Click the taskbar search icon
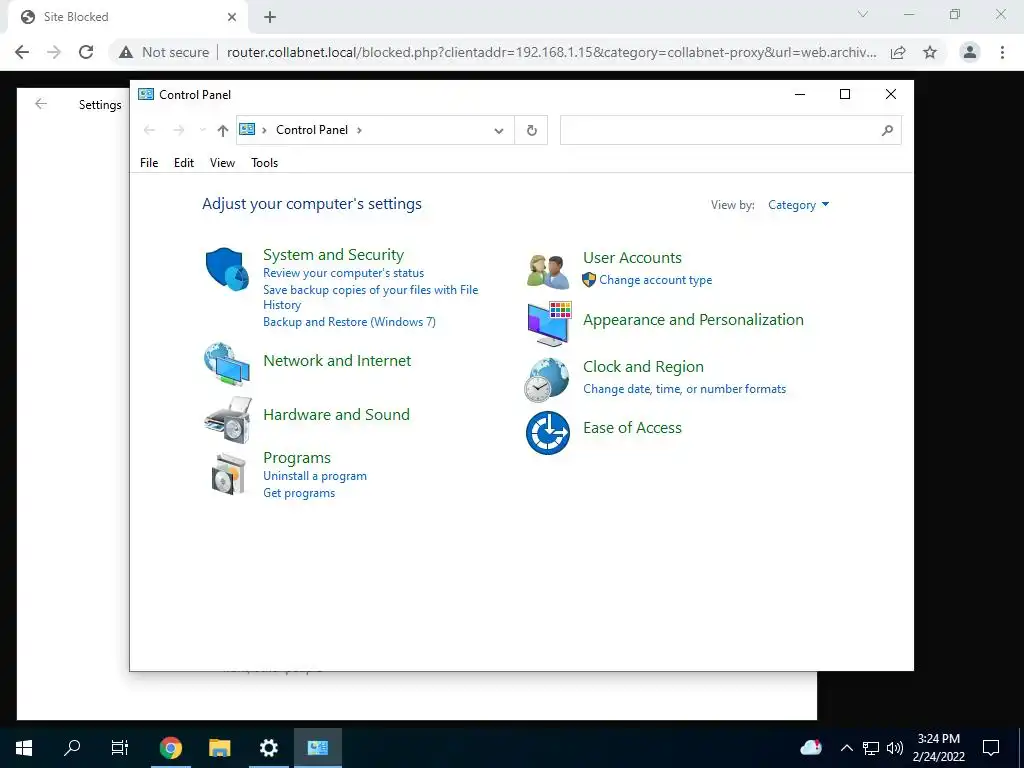The height and width of the screenshot is (768, 1024). pos(72,748)
